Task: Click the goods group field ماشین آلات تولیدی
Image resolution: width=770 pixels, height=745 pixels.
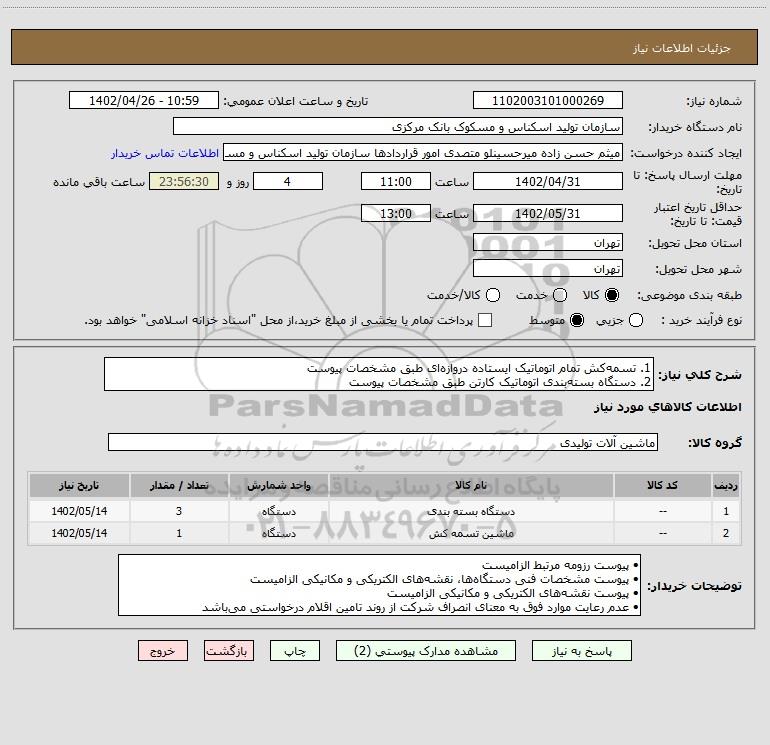Action: tap(383, 442)
